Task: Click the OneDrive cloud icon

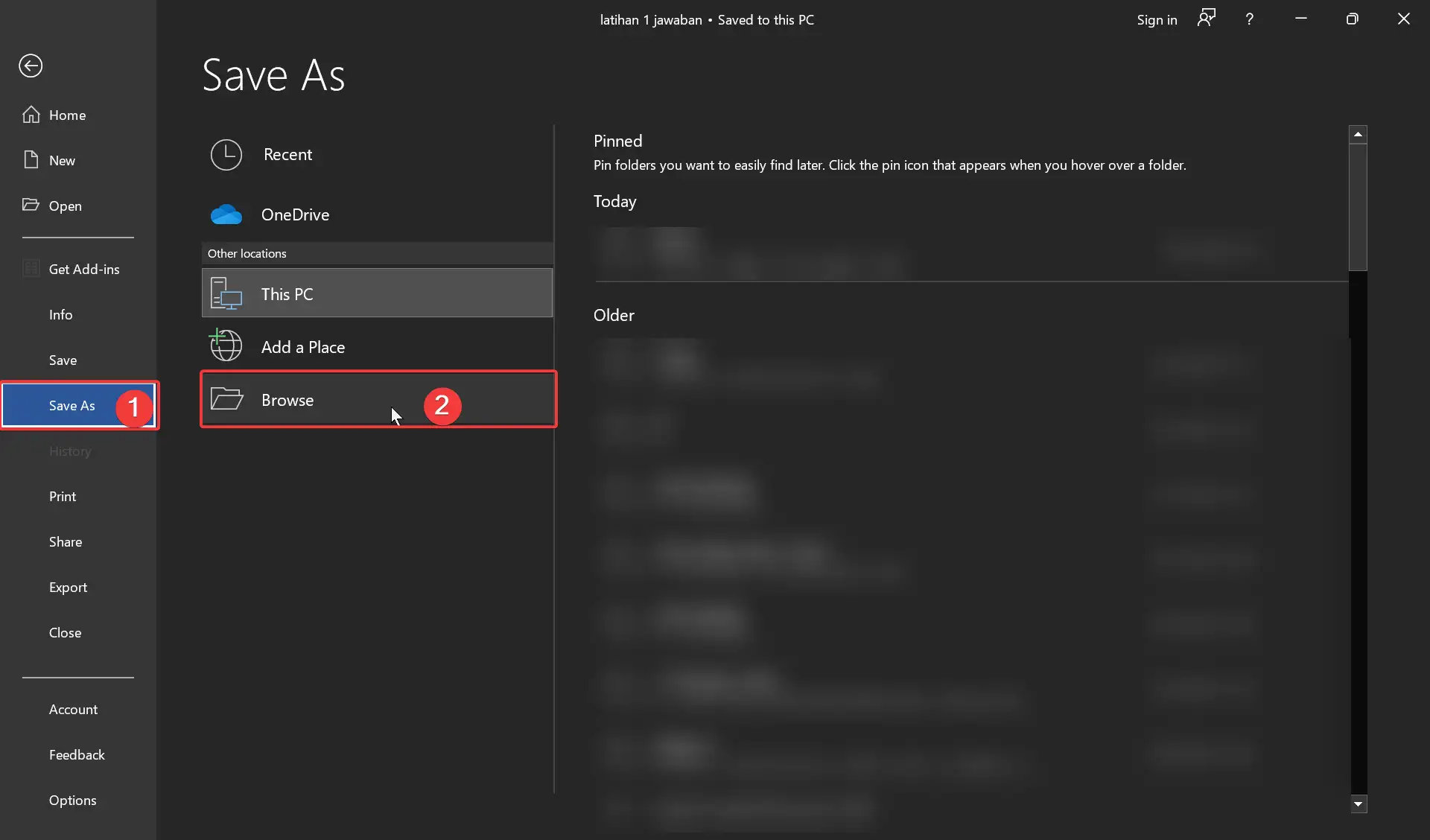Action: (x=226, y=214)
